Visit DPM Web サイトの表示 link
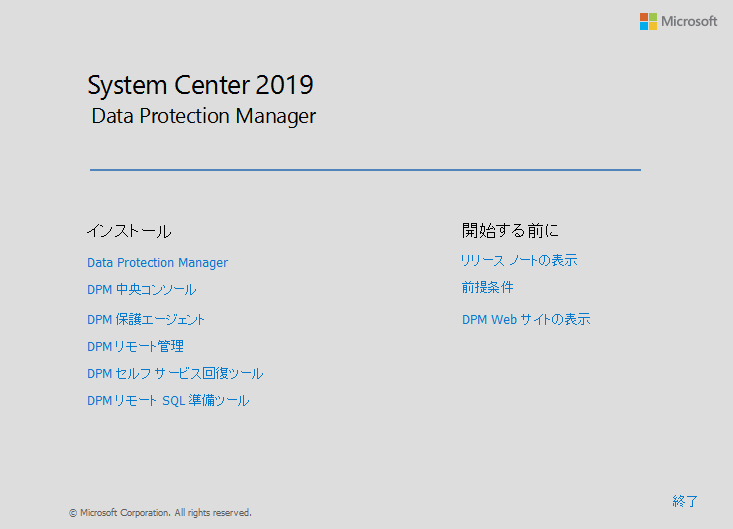This screenshot has height=529, width=733. coord(526,320)
